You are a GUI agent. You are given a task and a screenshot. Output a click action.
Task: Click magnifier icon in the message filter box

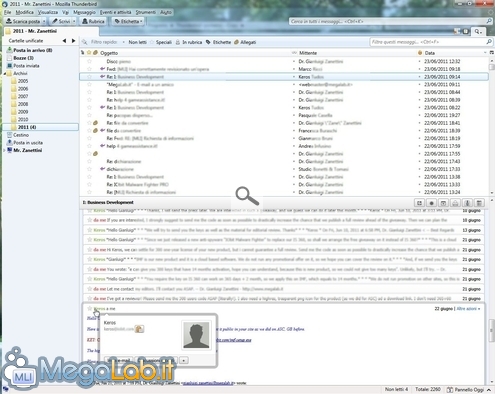(489, 42)
